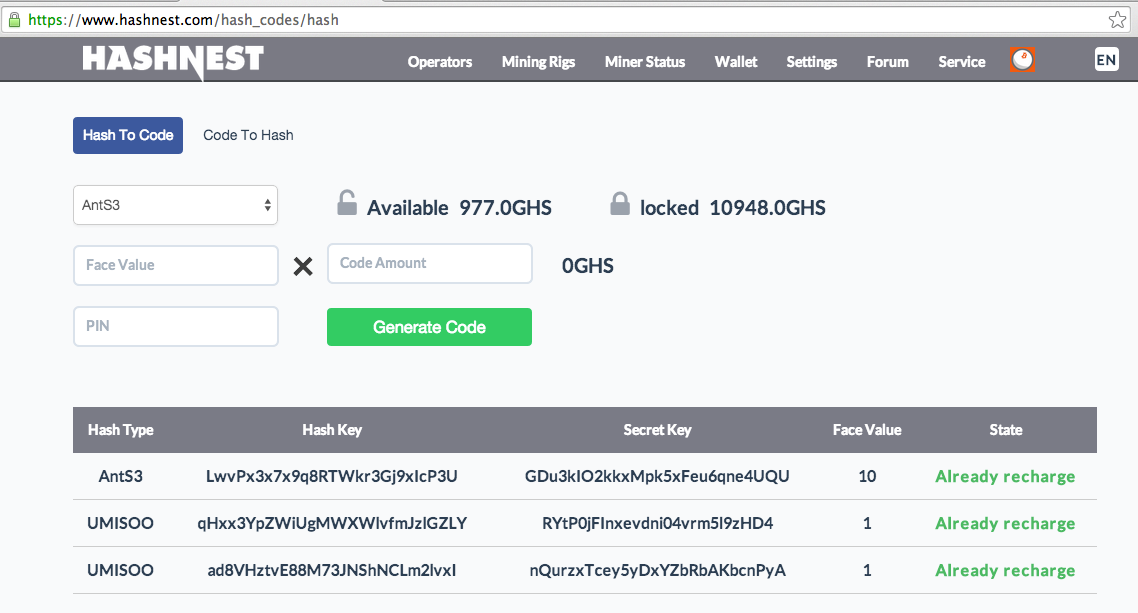Click AntS3 in the first table row
Viewport: 1138px width, 613px height.
pyautogui.click(x=120, y=477)
